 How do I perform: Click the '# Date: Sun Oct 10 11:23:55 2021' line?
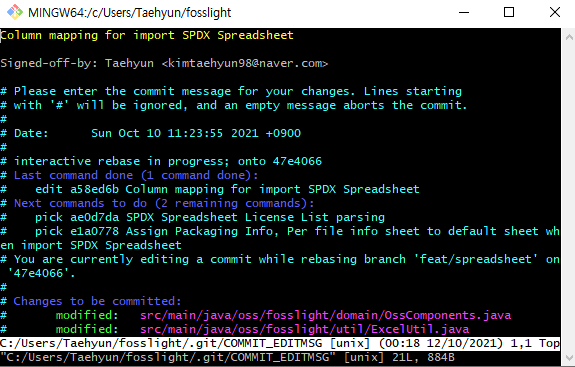[151, 133]
